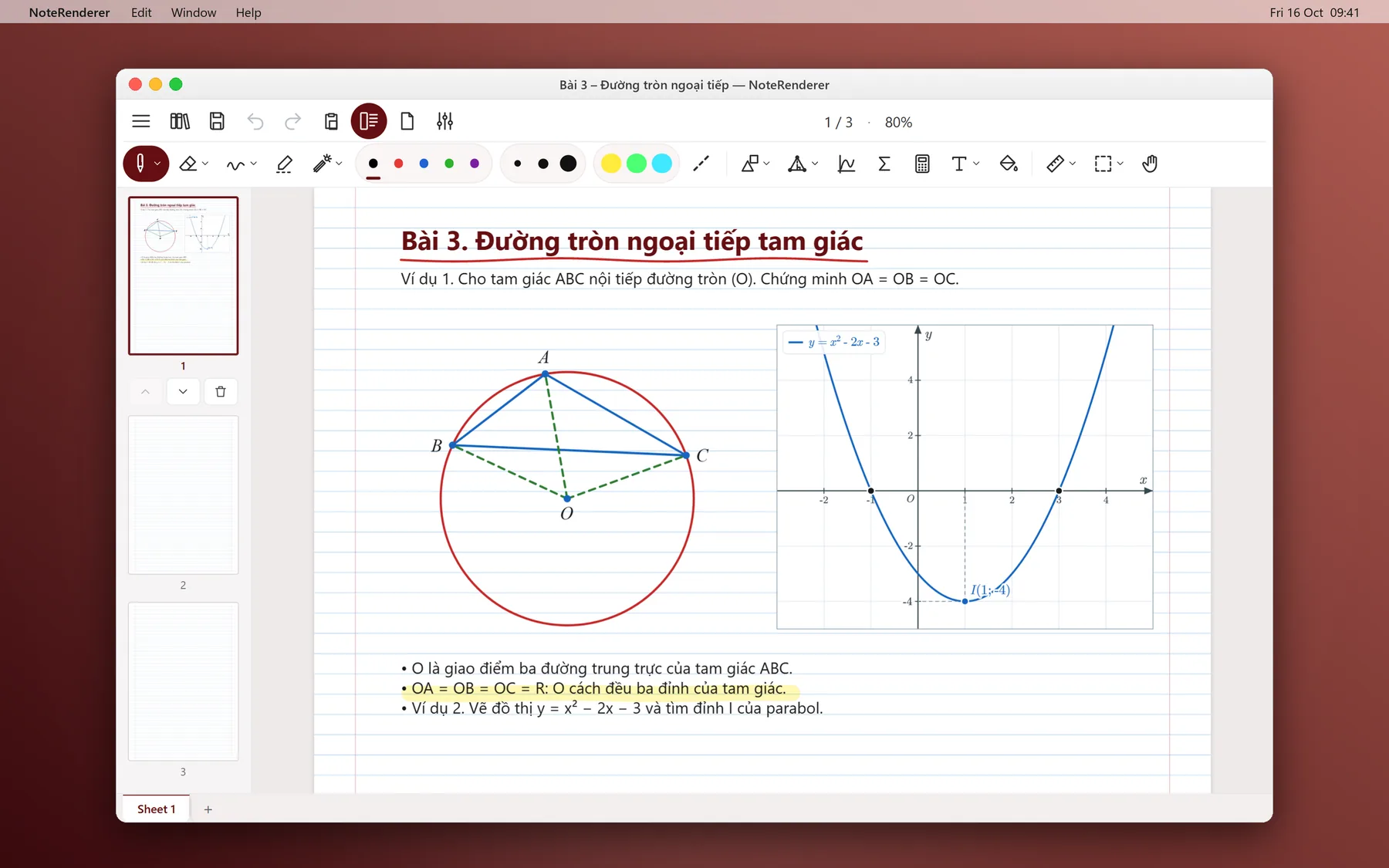Open page 2 thumbnail

(x=183, y=495)
